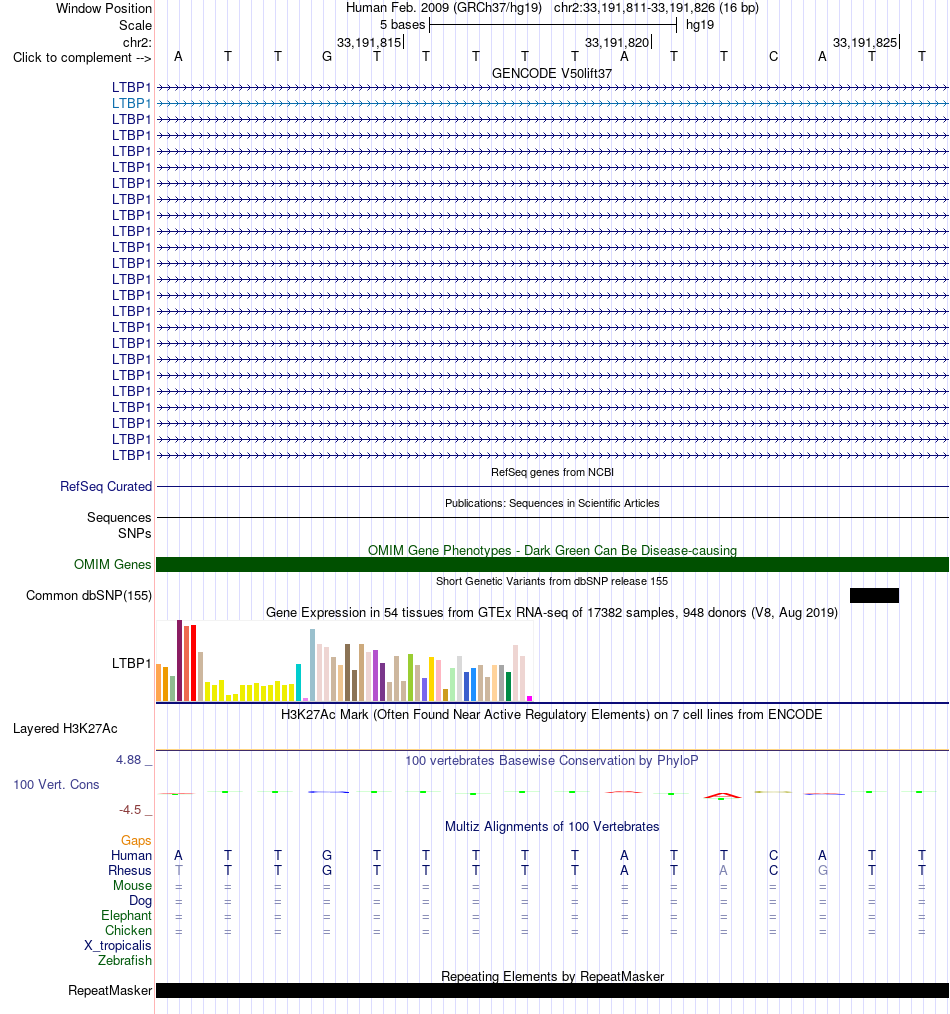Click the '5 bases' scale bar label

[x=402, y=25]
